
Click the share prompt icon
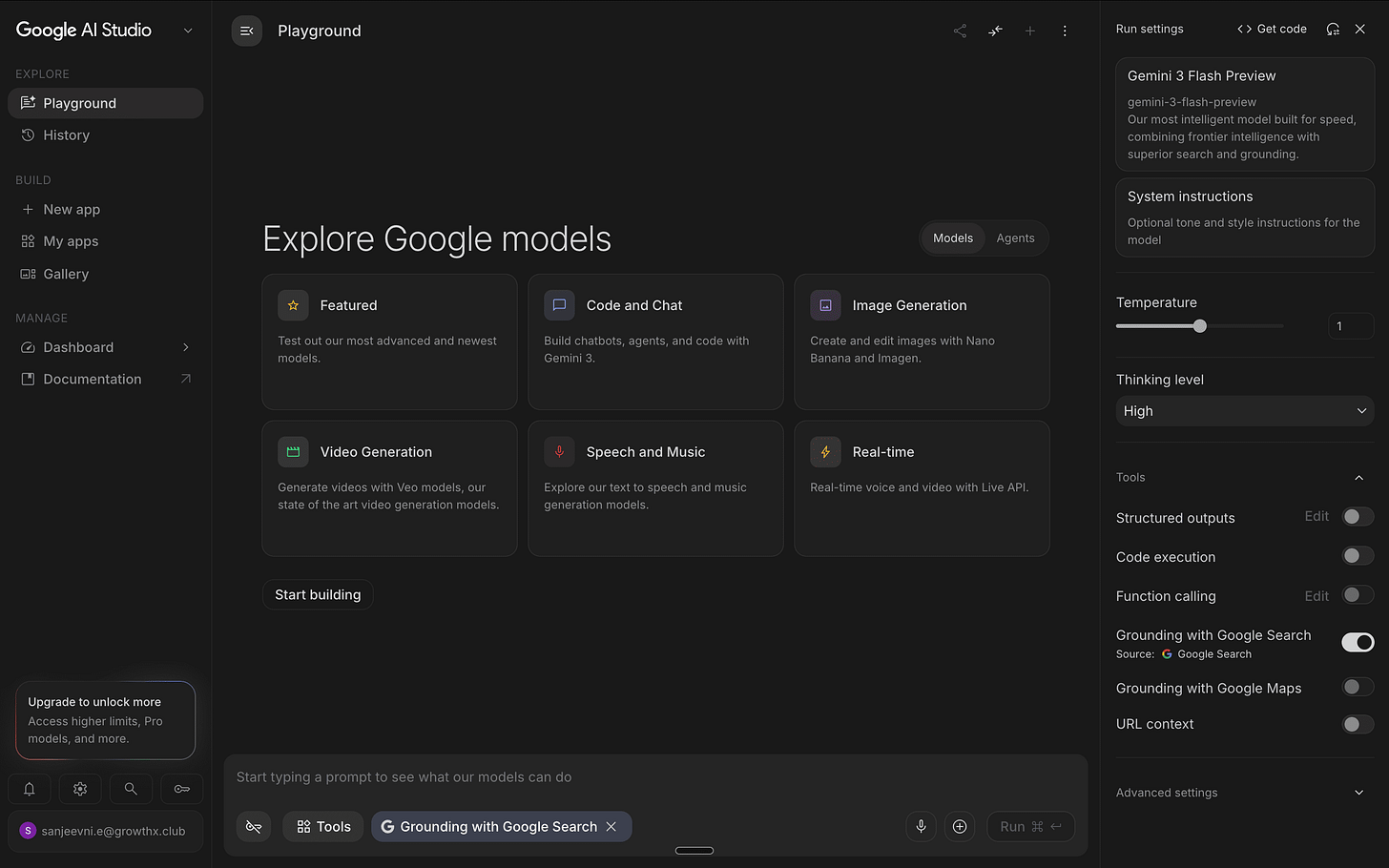coord(960,31)
